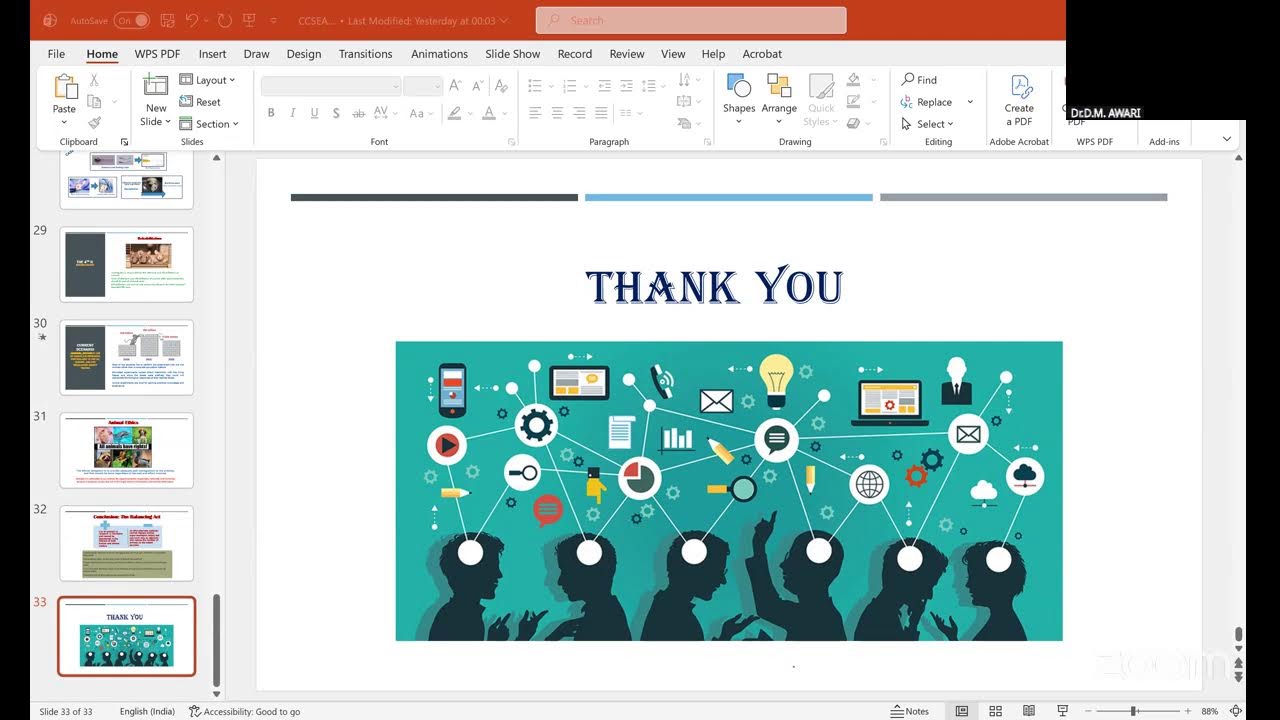Viewport: 1280px width, 720px height.
Task: Click English (India) language indicator
Action: [147, 712]
